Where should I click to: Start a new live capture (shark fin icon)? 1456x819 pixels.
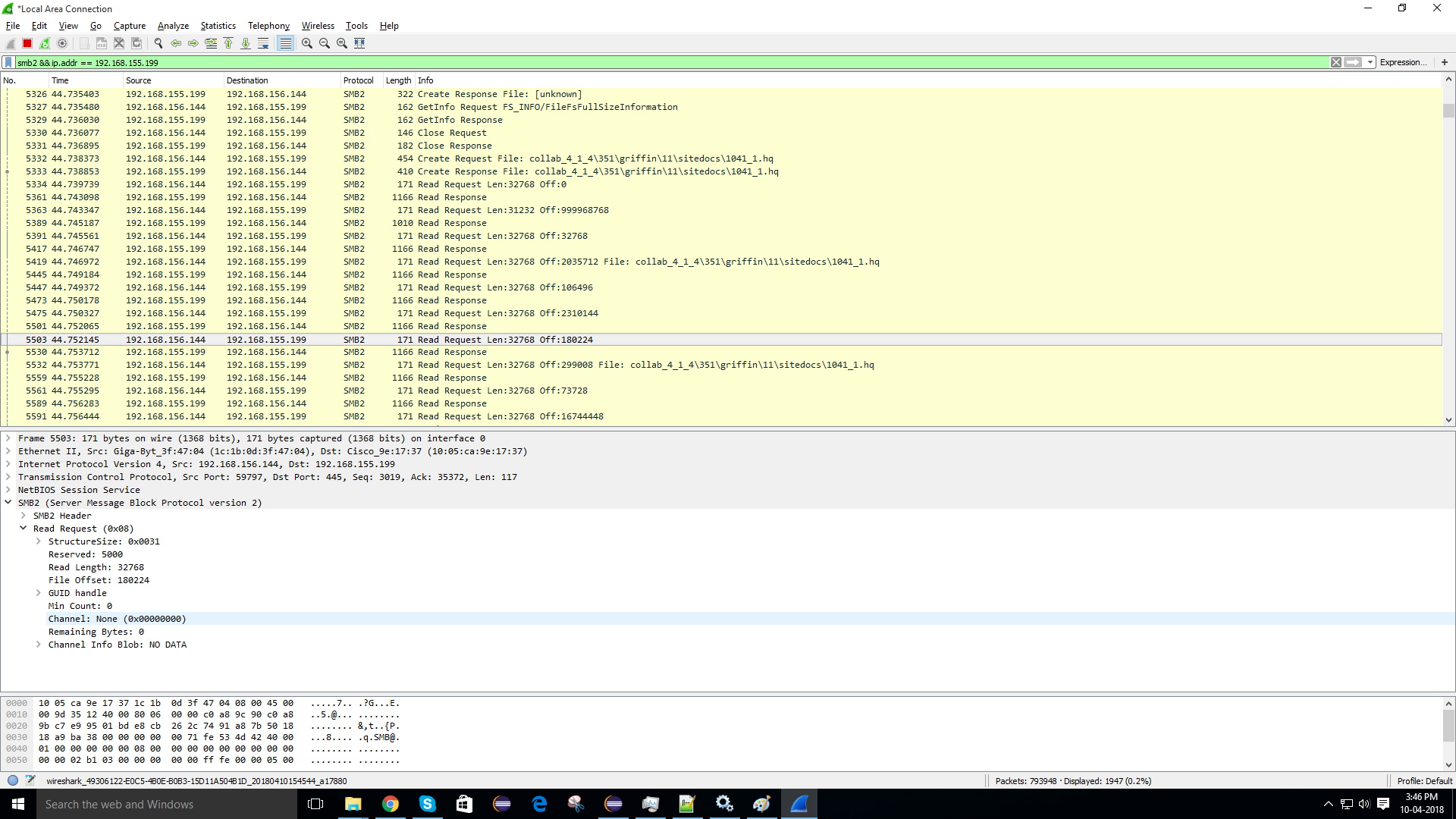point(10,43)
